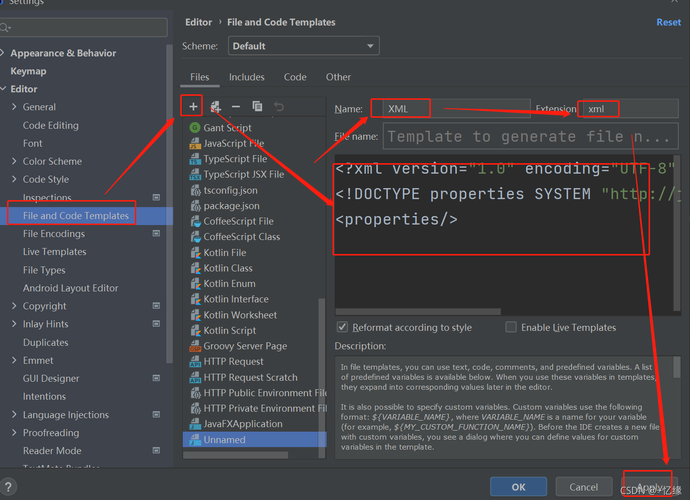
Task: Select the Kotlin Class template icon
Action: pos(195,268)
